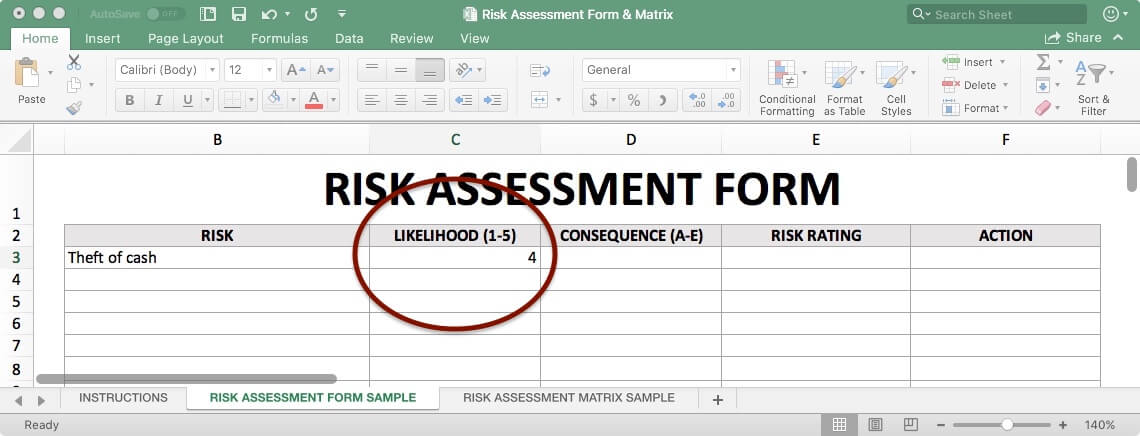Image resolution: width=1140 pixels, height=436 pixels.
Task: Open the Page Layout ribbon tab
Action: coord(185,39)
